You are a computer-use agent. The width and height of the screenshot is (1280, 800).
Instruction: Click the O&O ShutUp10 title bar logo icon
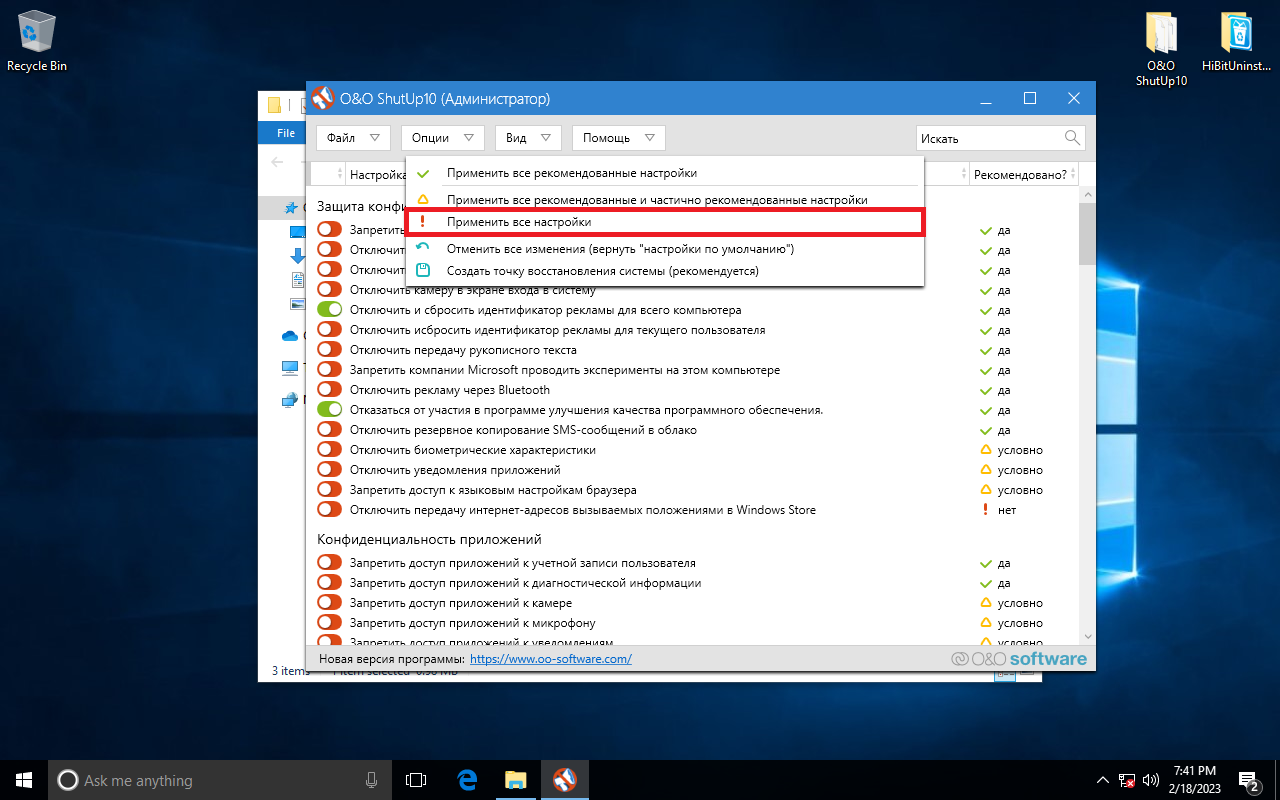[322, 99]
